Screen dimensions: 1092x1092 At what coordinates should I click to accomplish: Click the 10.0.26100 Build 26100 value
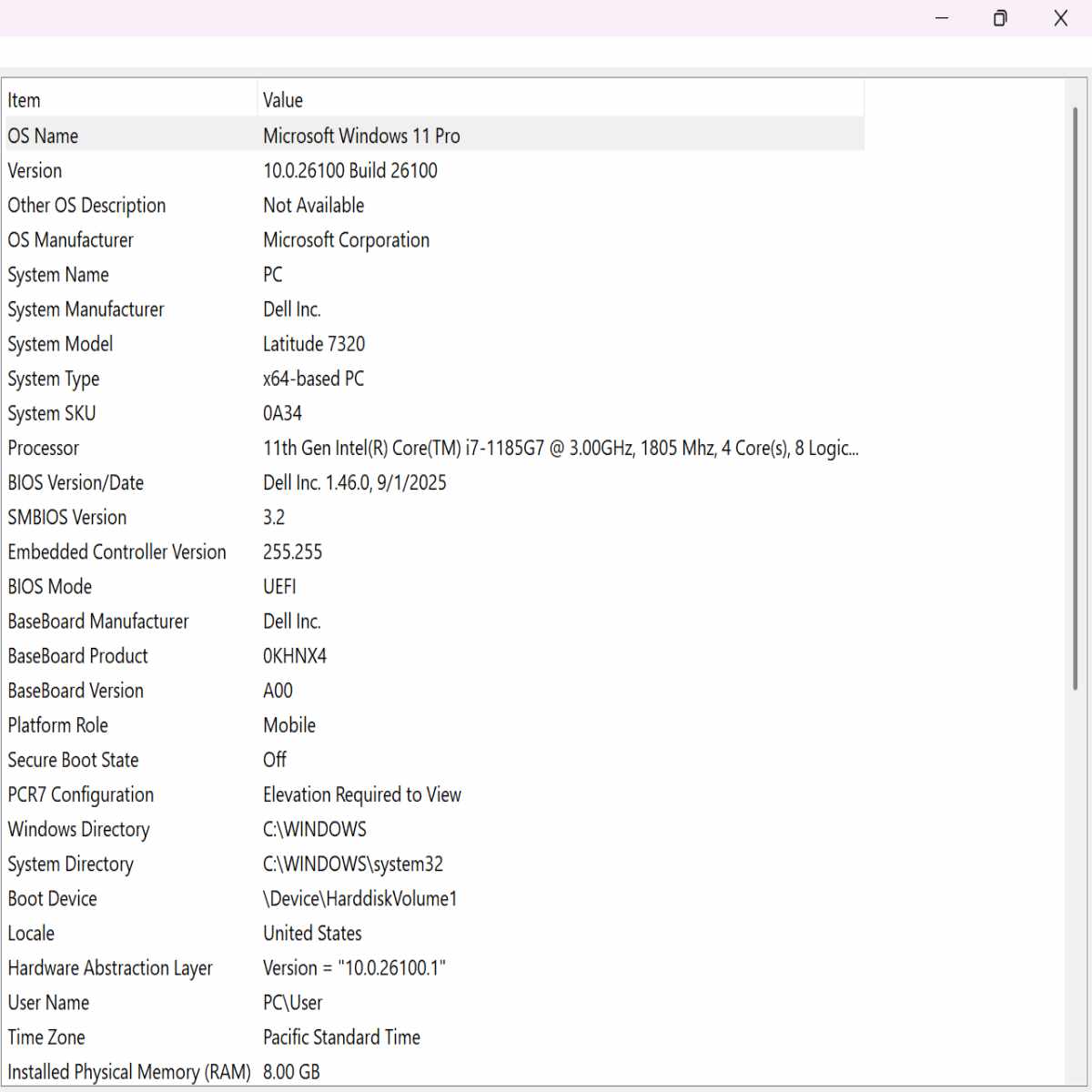point(350,170)
